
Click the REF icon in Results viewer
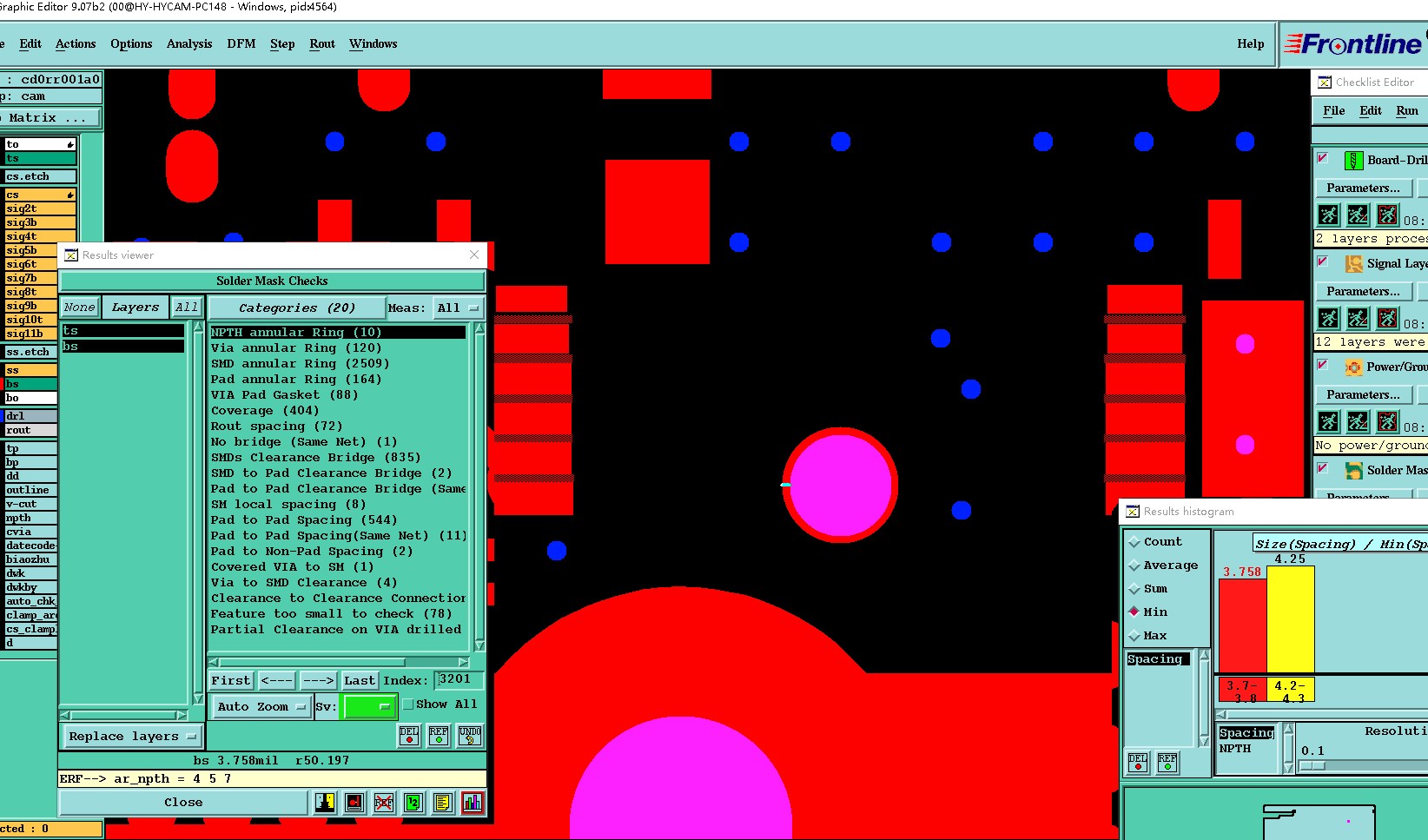point(439,736)
